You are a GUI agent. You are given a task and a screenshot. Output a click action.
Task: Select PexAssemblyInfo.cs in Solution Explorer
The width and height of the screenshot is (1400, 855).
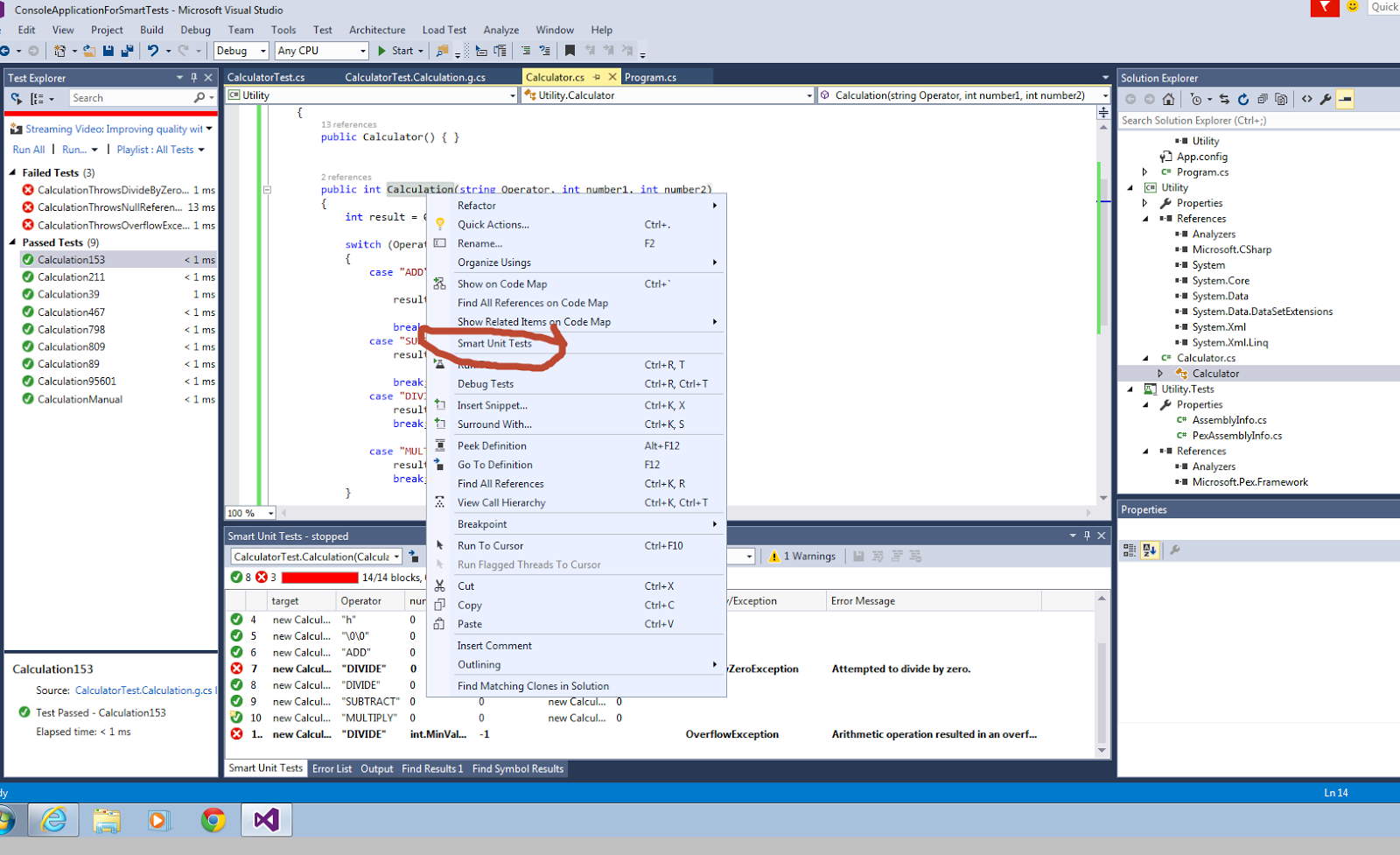(1236, 436)
